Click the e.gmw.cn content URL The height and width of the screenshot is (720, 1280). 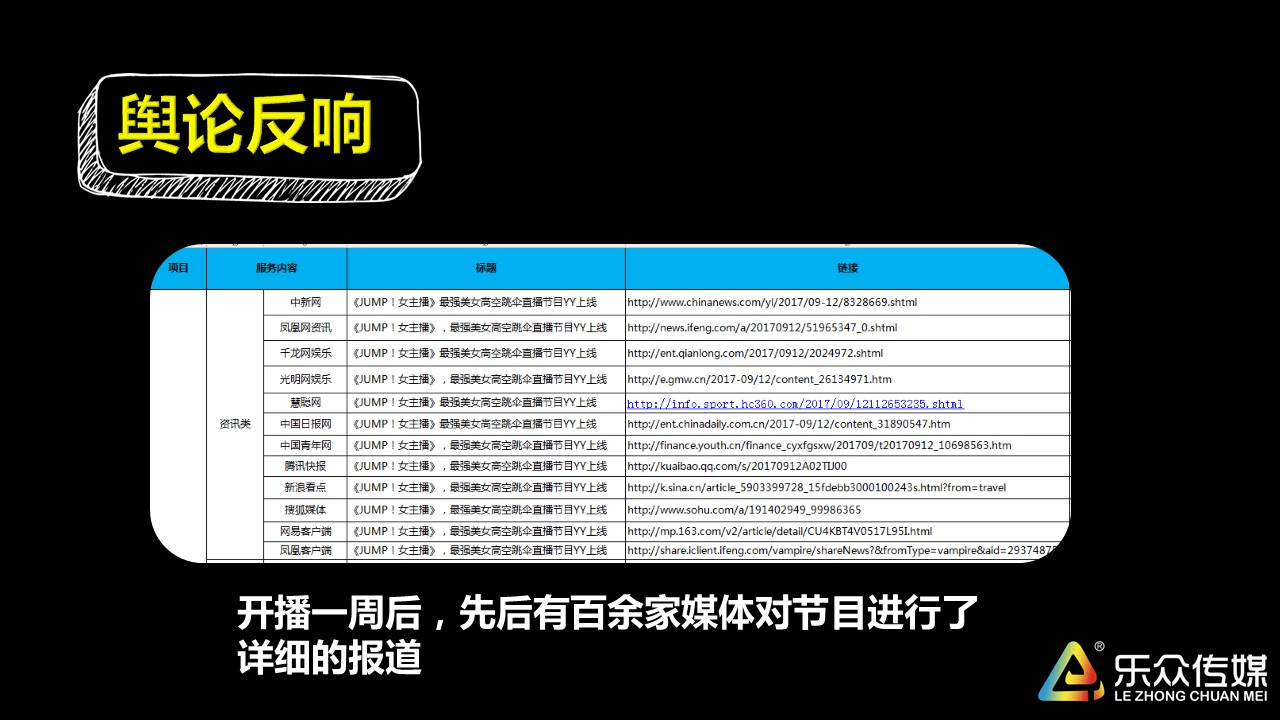click(x=758, y=379)
